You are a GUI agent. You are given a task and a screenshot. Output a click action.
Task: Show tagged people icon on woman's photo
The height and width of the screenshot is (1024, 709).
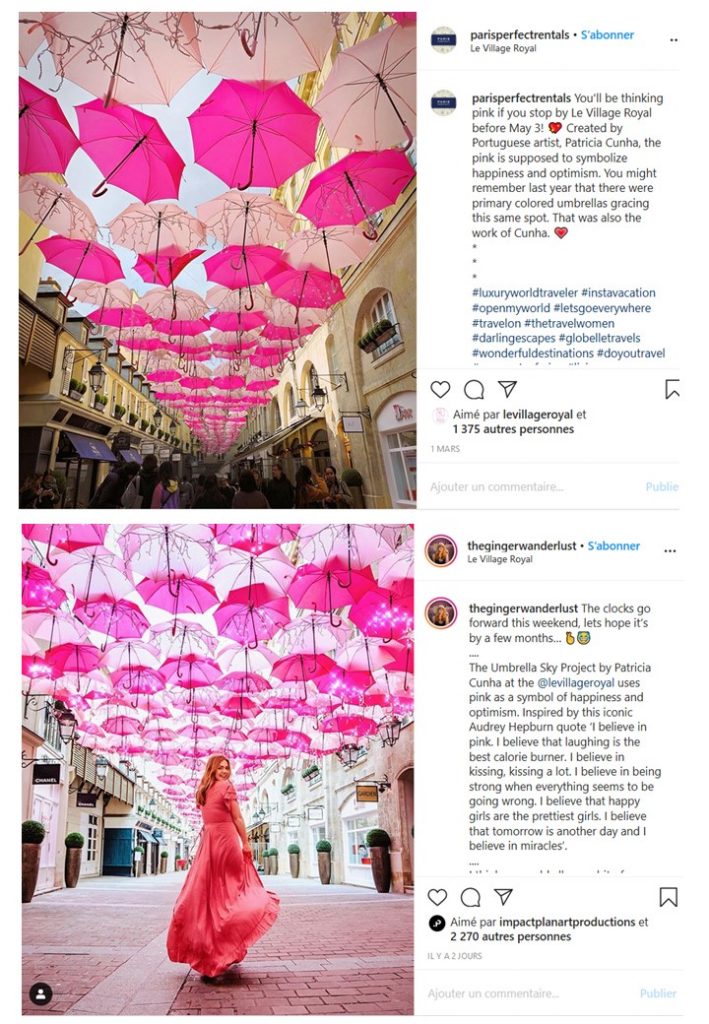40,994
